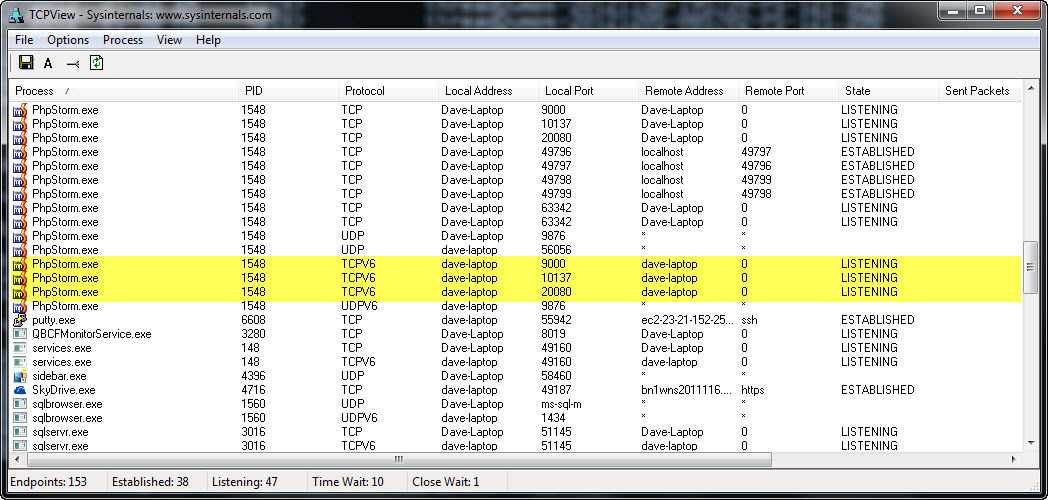Click the vertical scrollbar down arrow
This screenshot has height=500, width=1048.
point(1030,444)
